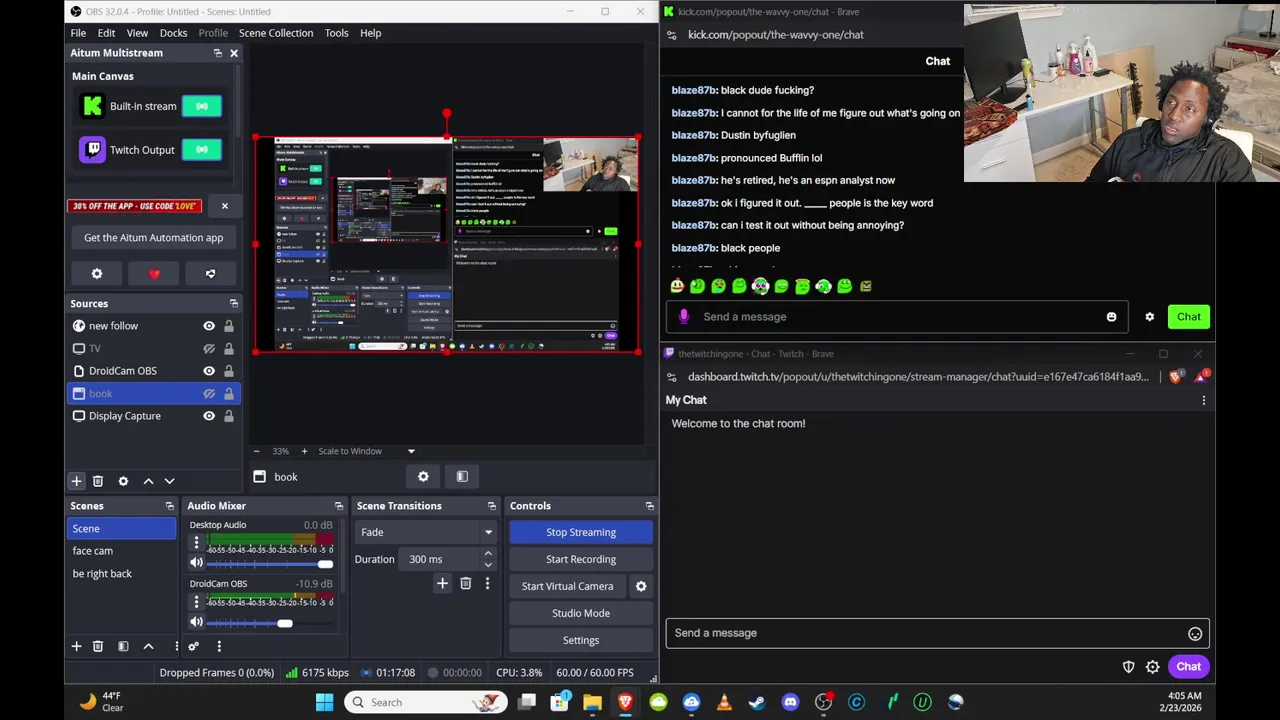Click the Stop Streaming button
Image resolution: width=1280 pixels, height=720 pixels.
(581, 532)
